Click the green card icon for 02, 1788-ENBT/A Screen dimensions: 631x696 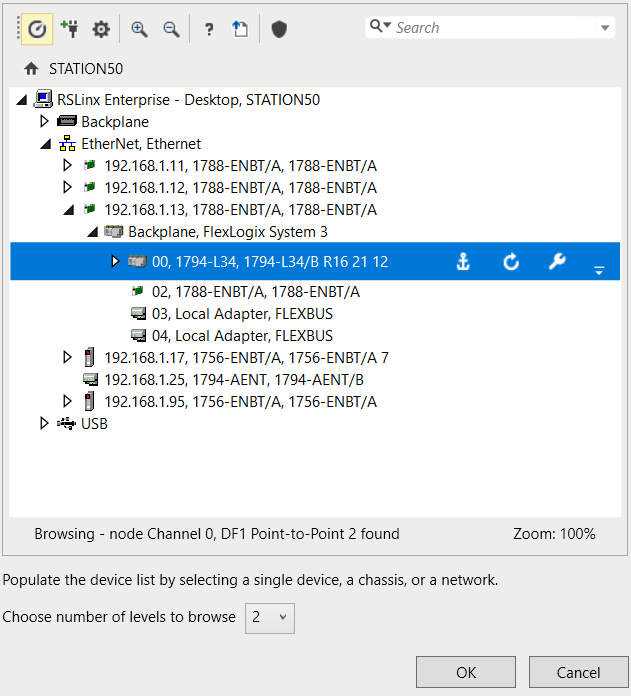[138, 291]
